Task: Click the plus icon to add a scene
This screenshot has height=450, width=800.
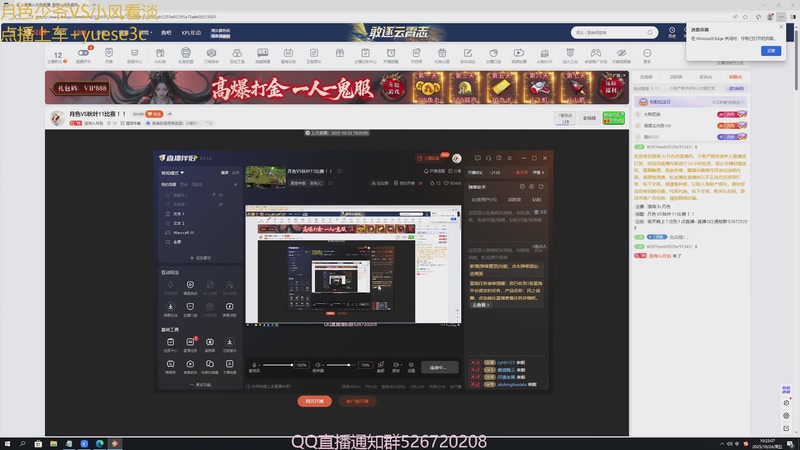Action: pos(235,184)
